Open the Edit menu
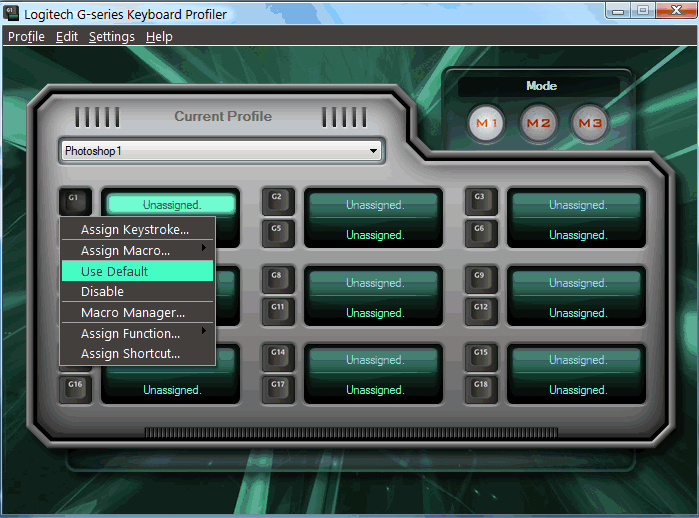699x518 pixels. coord(67,37)
